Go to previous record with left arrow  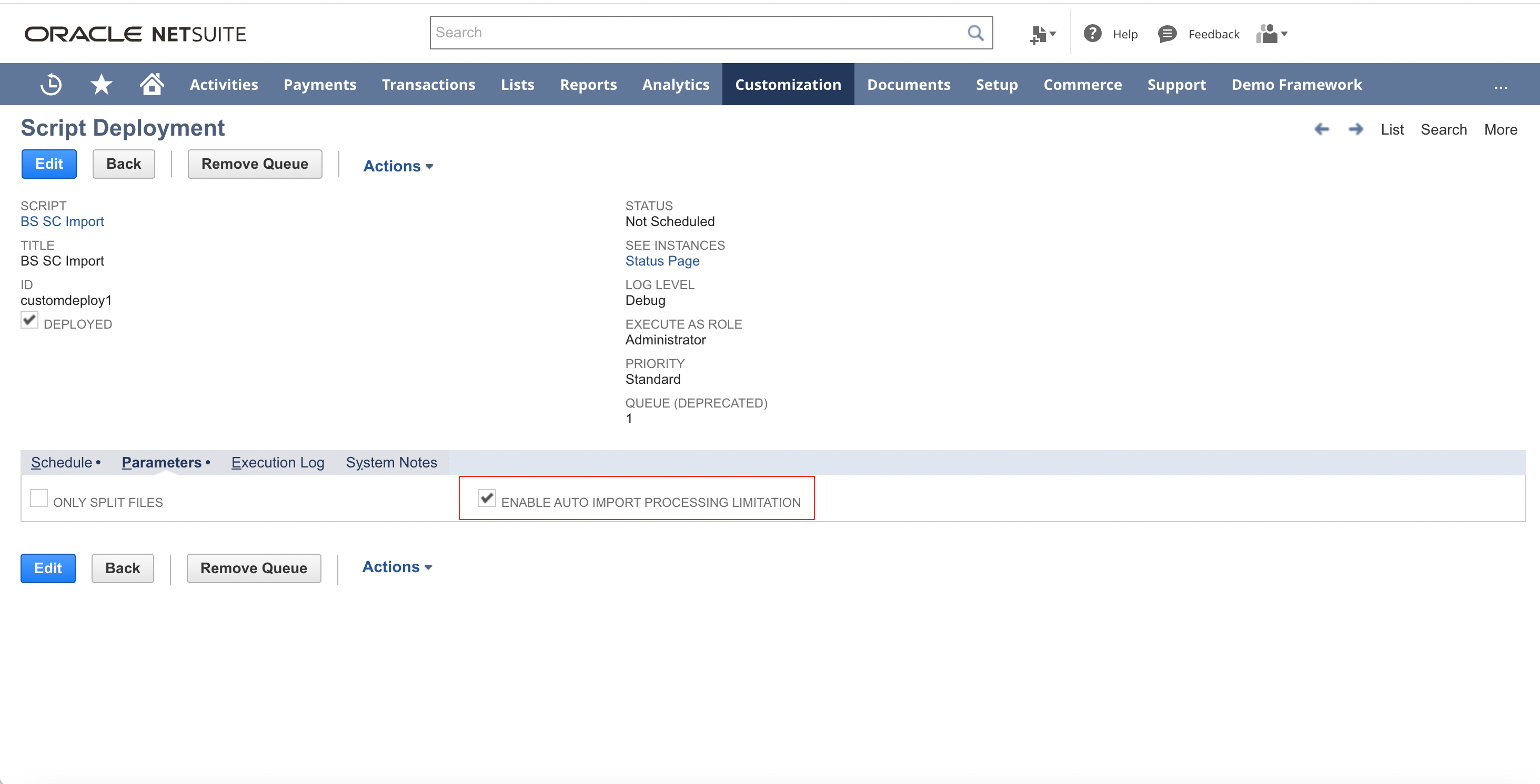1322,129
